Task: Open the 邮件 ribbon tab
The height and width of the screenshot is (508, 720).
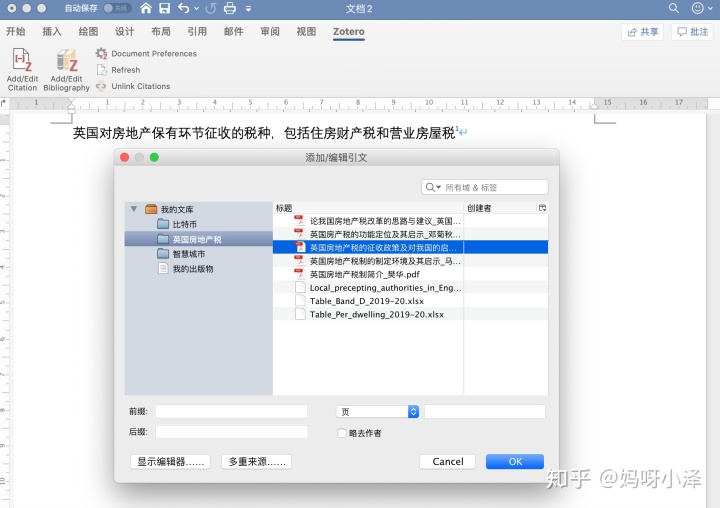Action: (x=233, y=31)
